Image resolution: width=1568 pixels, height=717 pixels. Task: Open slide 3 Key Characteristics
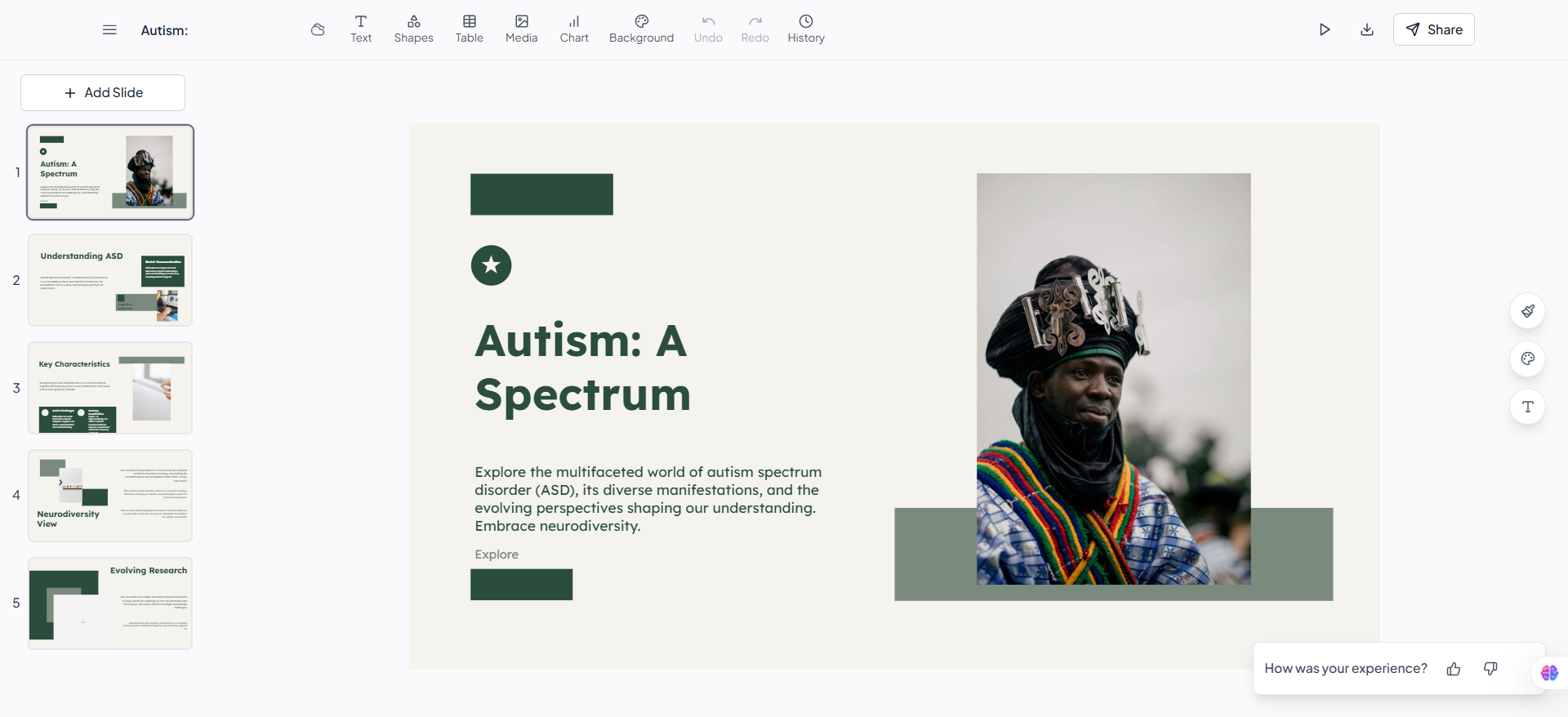tap(110, 388)
